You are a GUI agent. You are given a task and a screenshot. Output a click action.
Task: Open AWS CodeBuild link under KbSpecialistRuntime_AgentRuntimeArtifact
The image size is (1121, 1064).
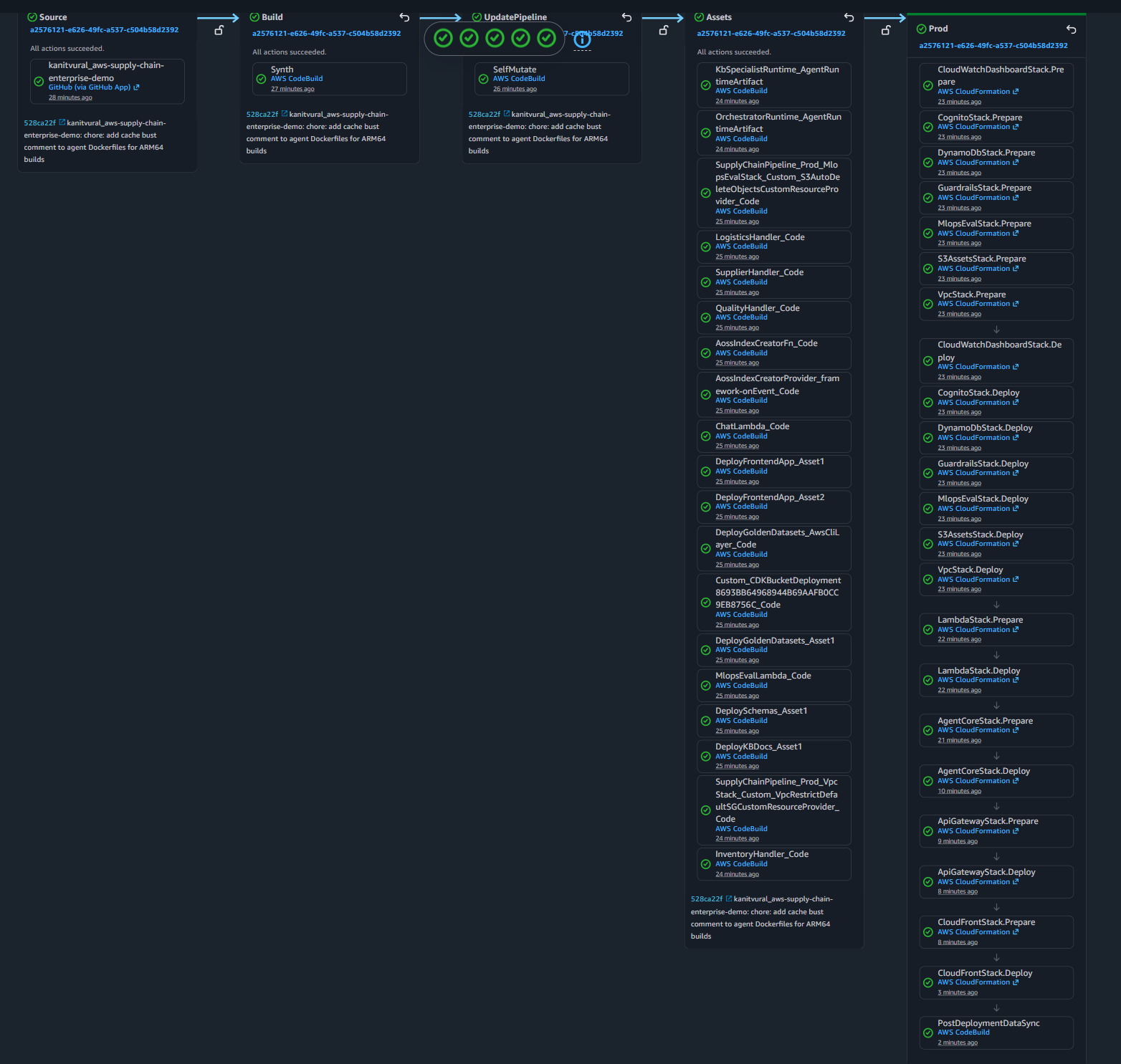(741, 91)
